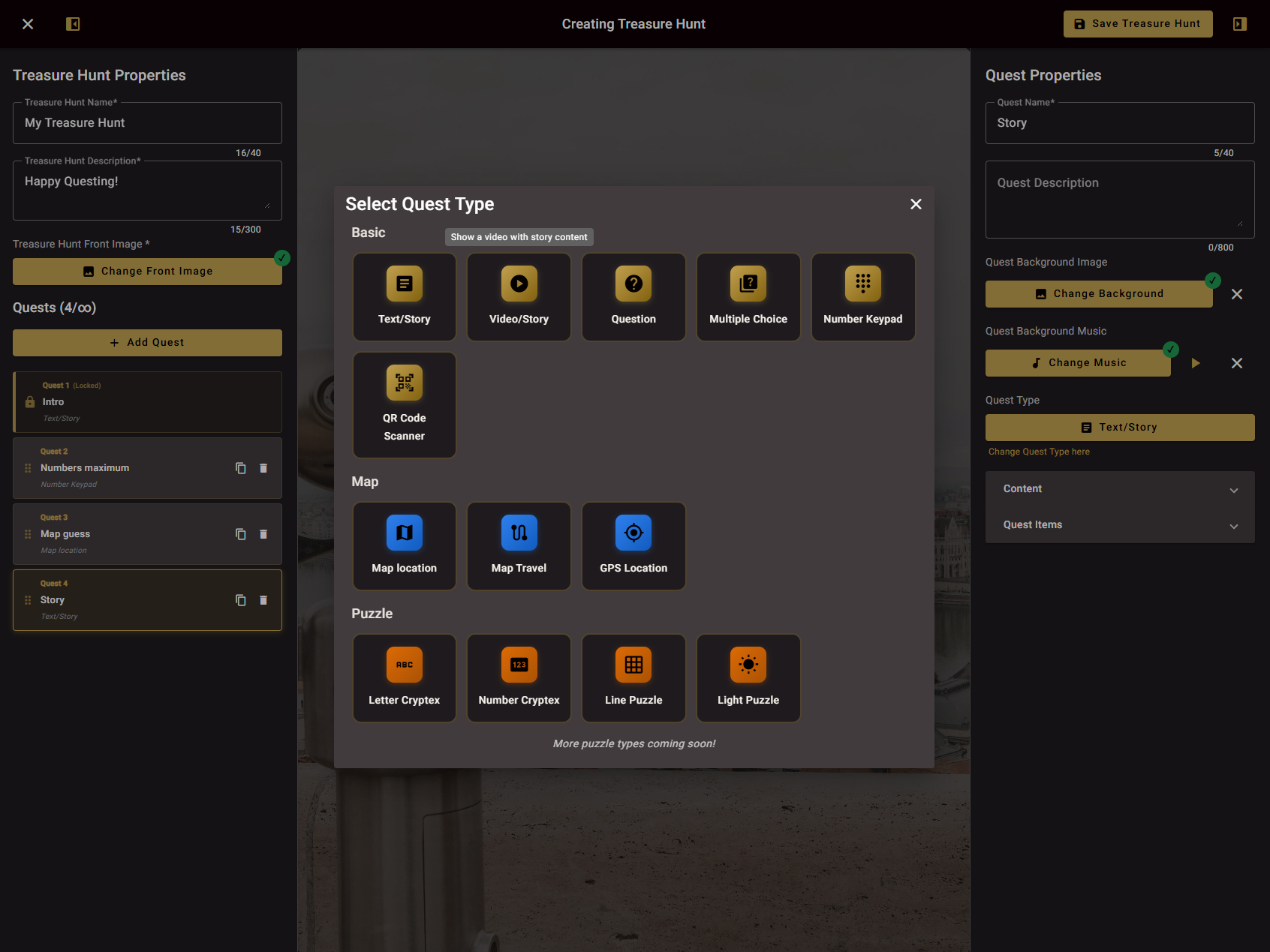Play the quest background music preview
Viewport: 1270px width, 952px height.
tap(1195, 363)
